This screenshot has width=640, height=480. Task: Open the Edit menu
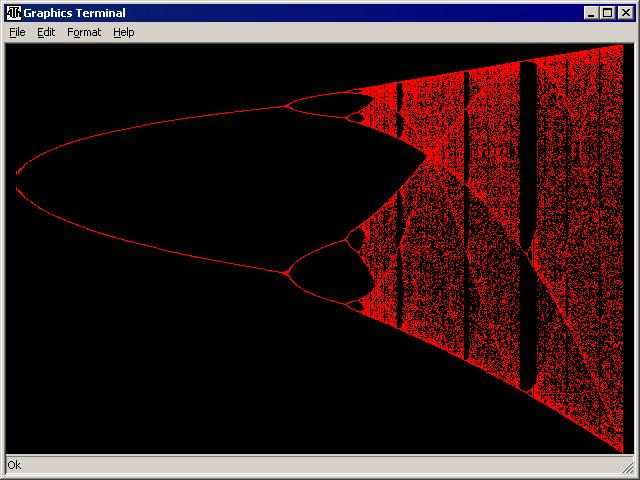[x=46, y=32]
